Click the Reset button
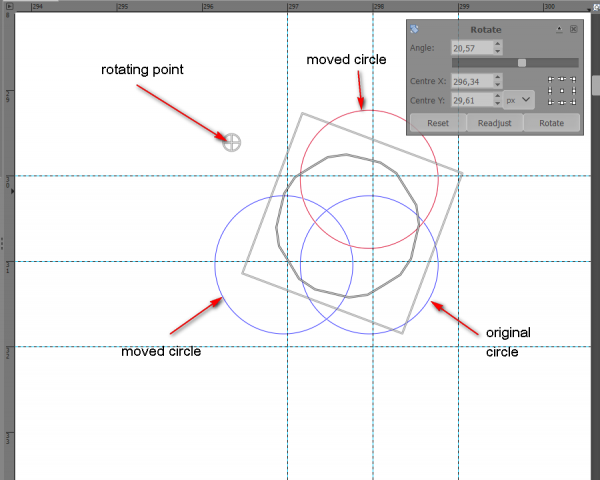Viewport: 600px width, 480px height. [438, 123]
